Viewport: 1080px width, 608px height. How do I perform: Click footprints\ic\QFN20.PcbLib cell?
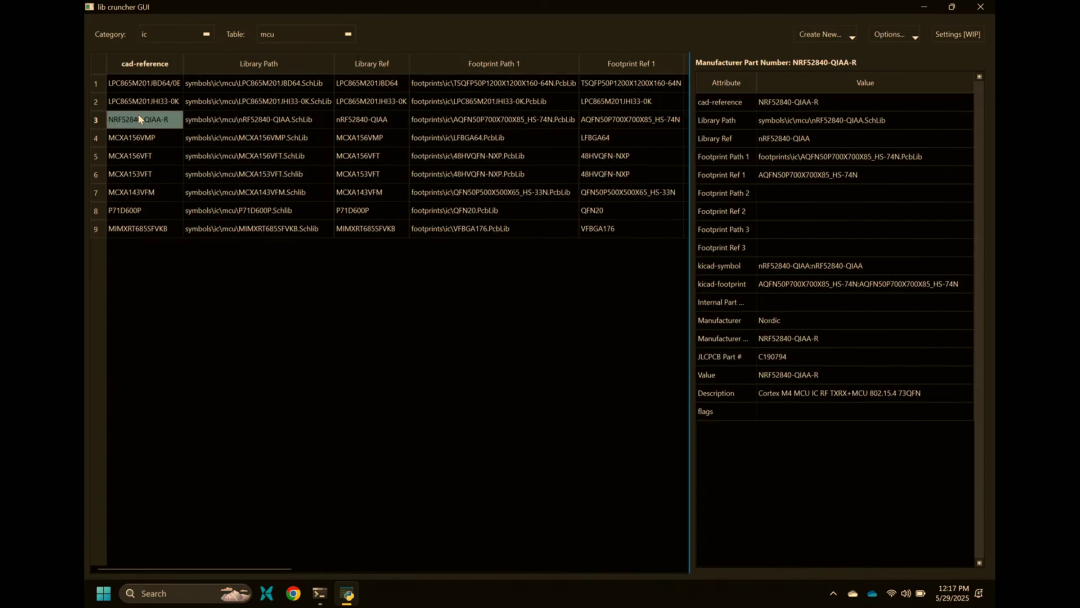[x=494, y=211]
